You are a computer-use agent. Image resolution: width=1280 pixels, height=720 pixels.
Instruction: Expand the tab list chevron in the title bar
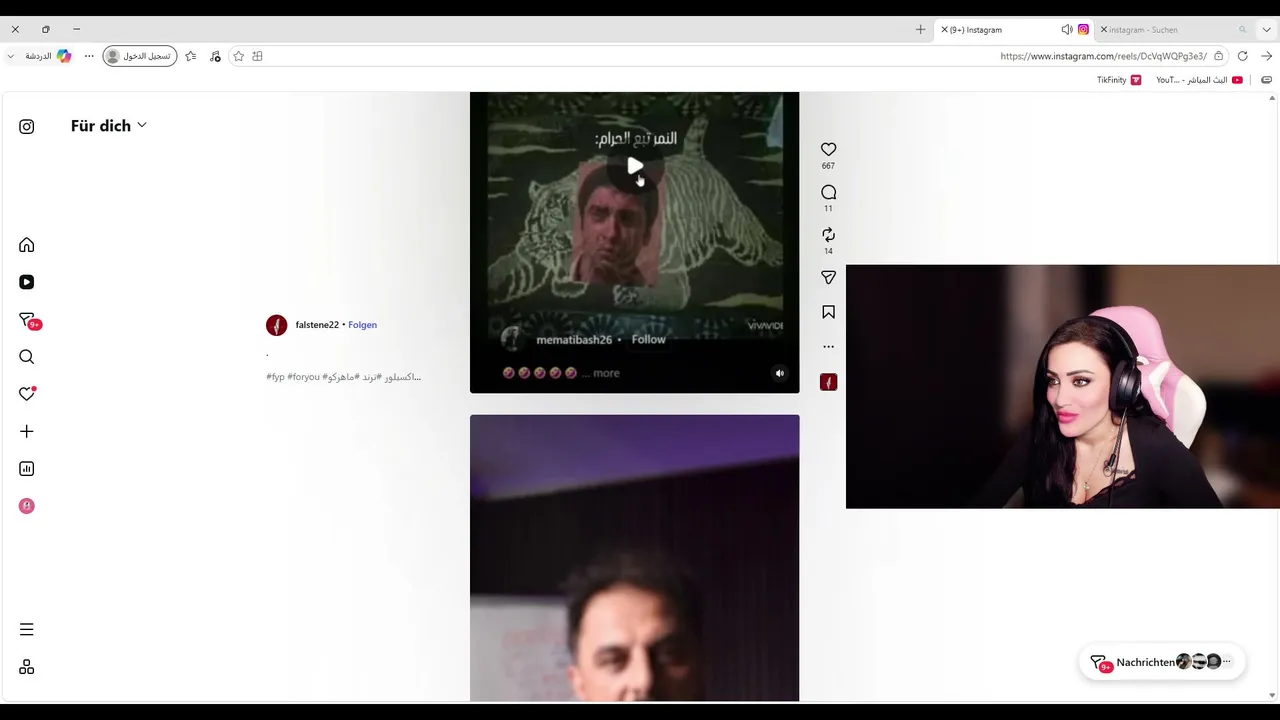(x=1266, y=30)
